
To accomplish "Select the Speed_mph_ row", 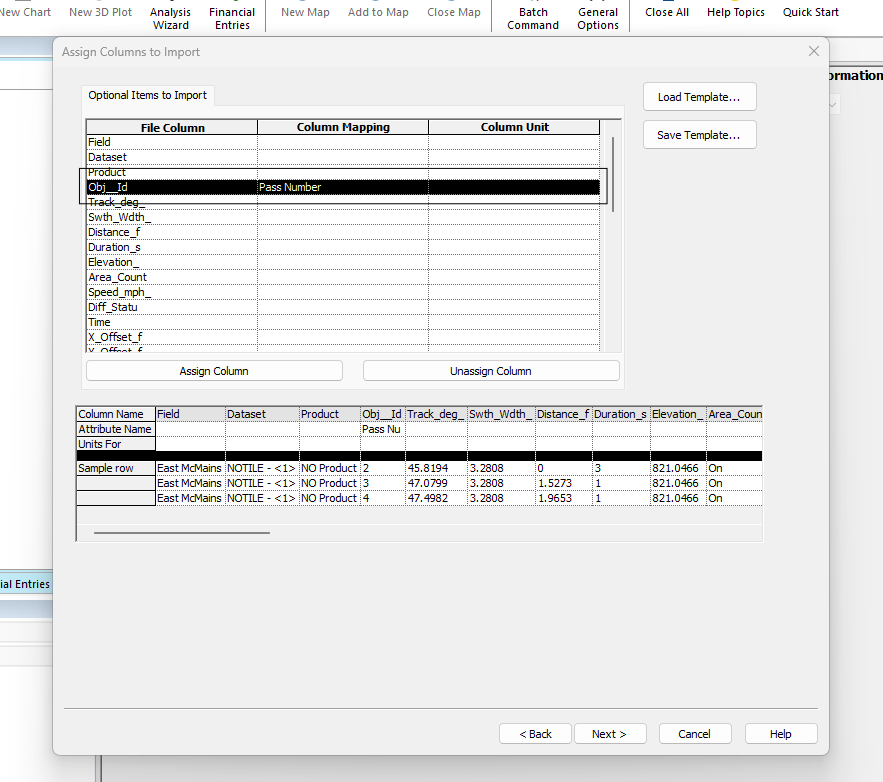I will click(343, 292).
